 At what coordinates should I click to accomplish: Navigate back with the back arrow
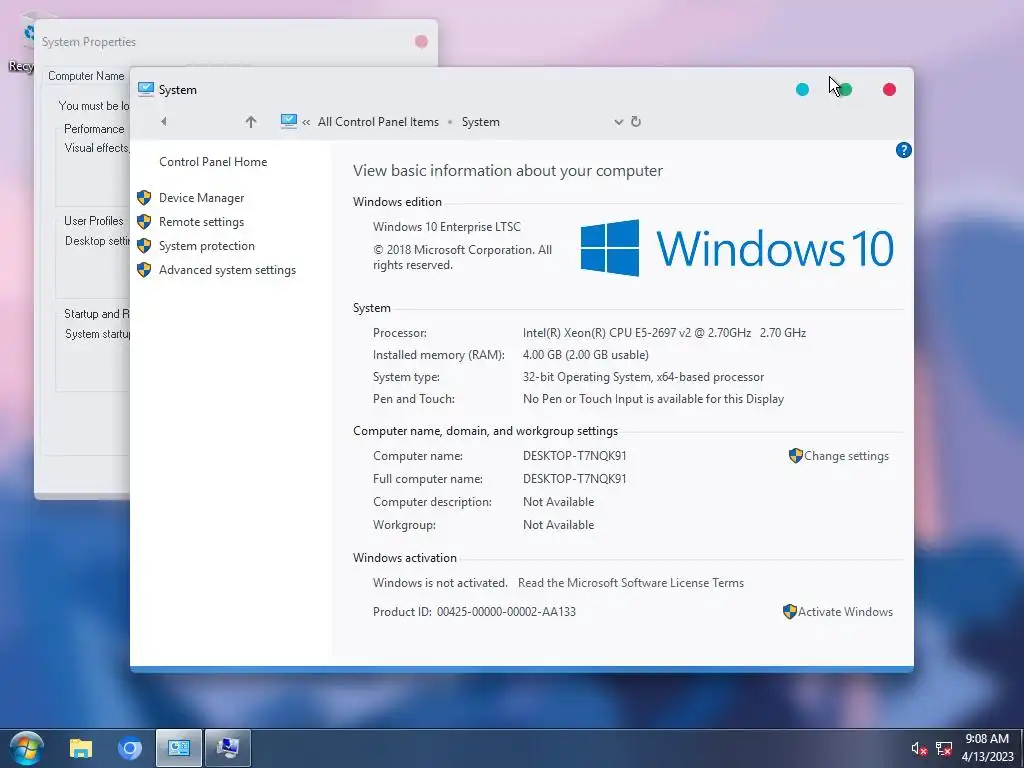click(164, 121)
